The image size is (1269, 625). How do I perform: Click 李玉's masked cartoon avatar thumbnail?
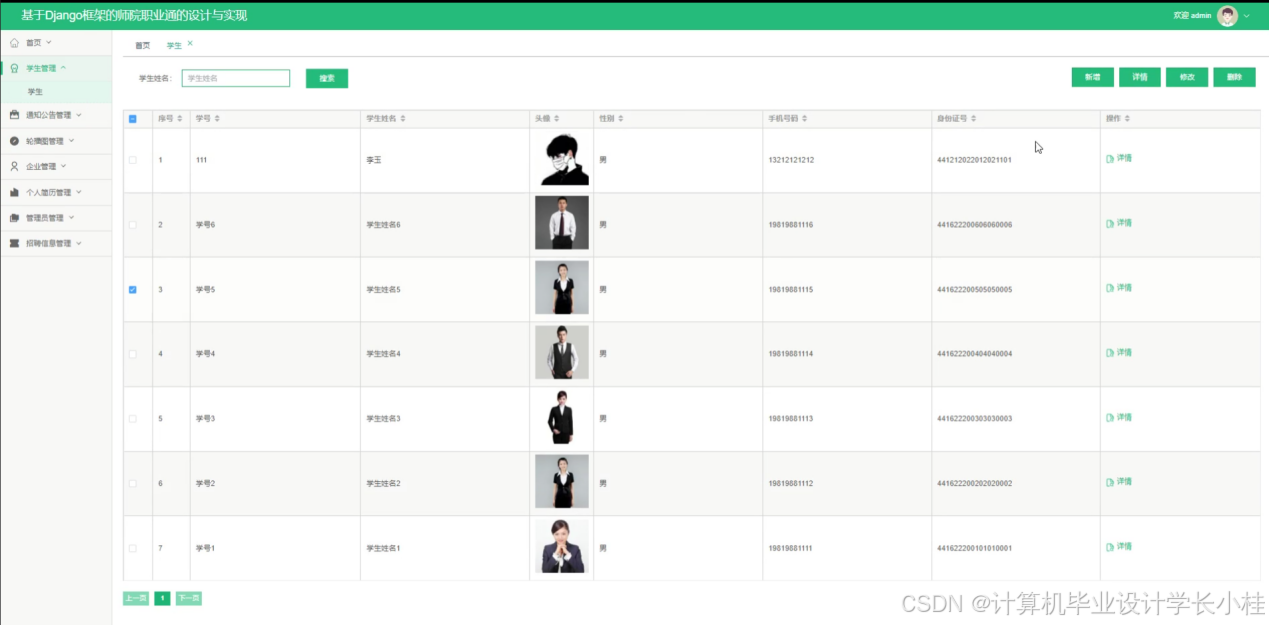pyautogui.click(x=562, y=160)
